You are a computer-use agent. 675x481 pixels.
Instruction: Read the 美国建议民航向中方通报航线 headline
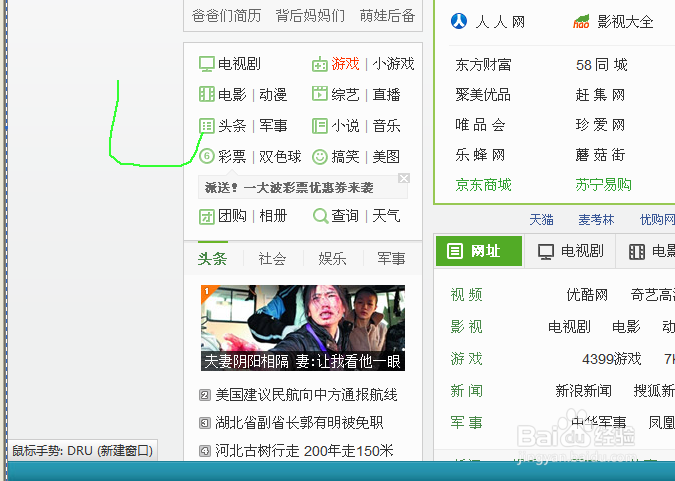tap(307, 394)
